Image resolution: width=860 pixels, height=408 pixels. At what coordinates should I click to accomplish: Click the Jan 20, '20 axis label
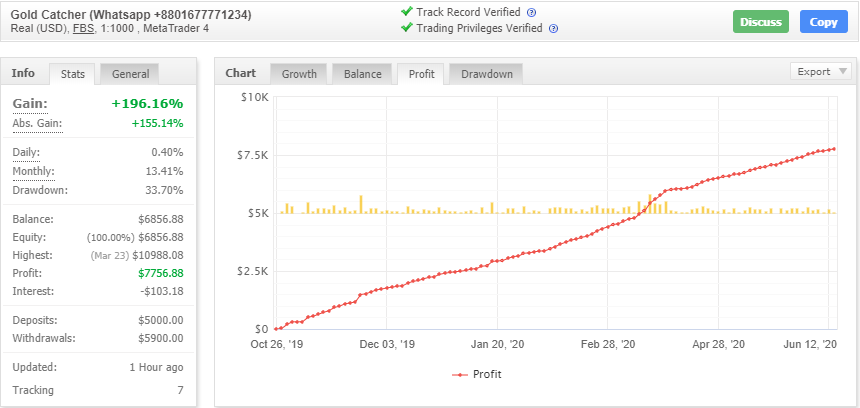(x=497, y=344)
